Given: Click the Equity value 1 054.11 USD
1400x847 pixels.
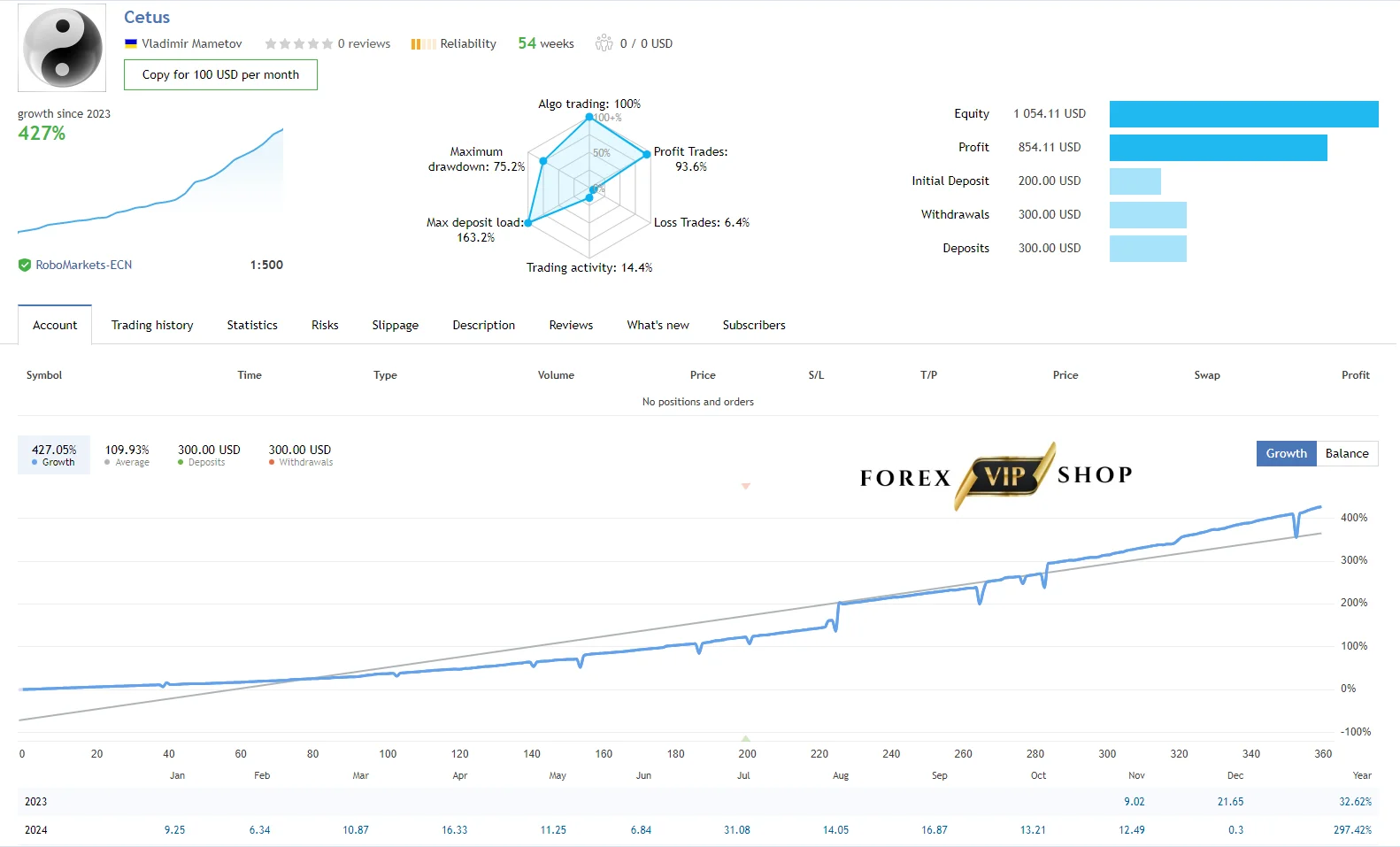Looking at the screenshot, I should (x=1050, y=113).
